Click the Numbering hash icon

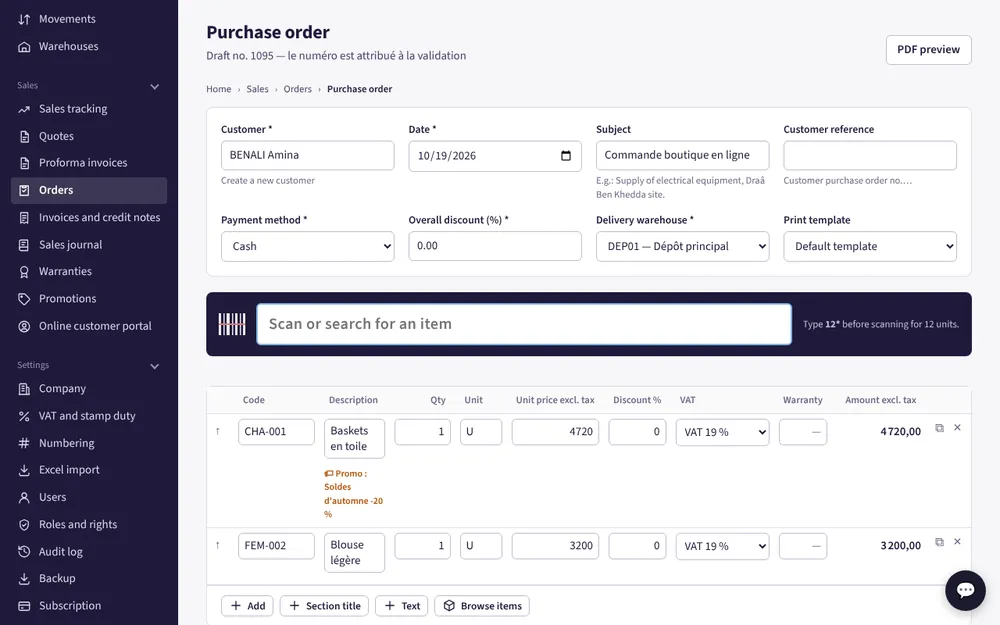(x=24, y=443)
